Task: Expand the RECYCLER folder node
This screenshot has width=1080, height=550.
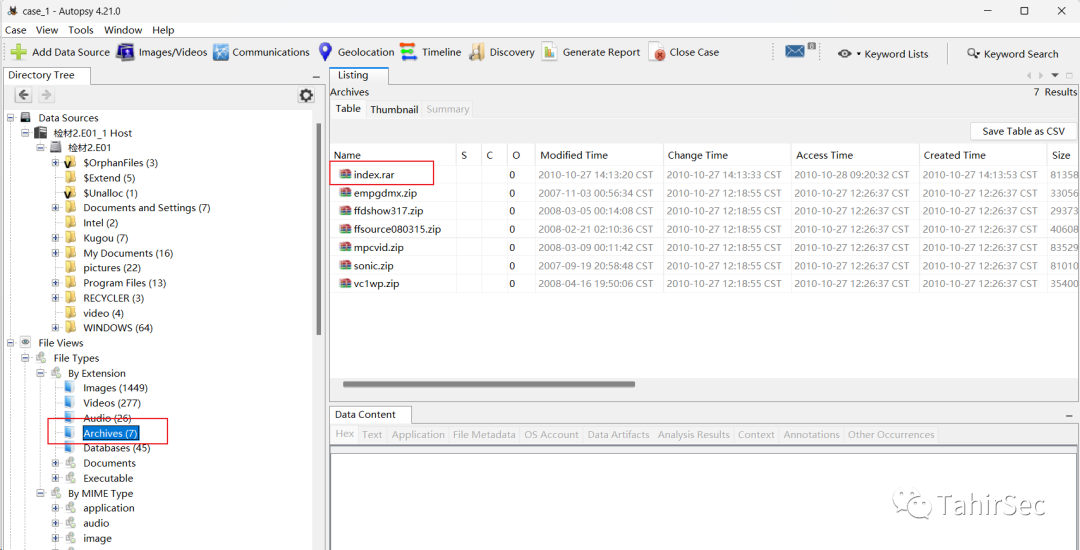Action: [x=56, y=298]
